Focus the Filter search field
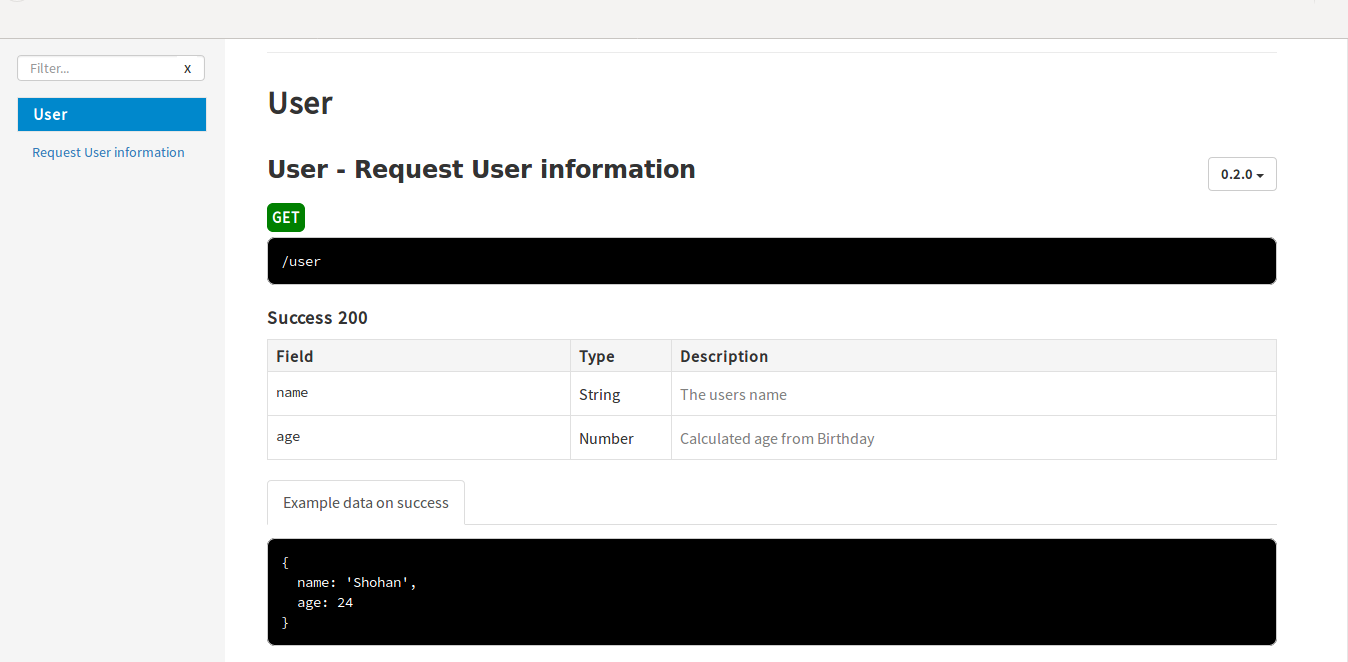The image size is (1348, 662). 111,68
